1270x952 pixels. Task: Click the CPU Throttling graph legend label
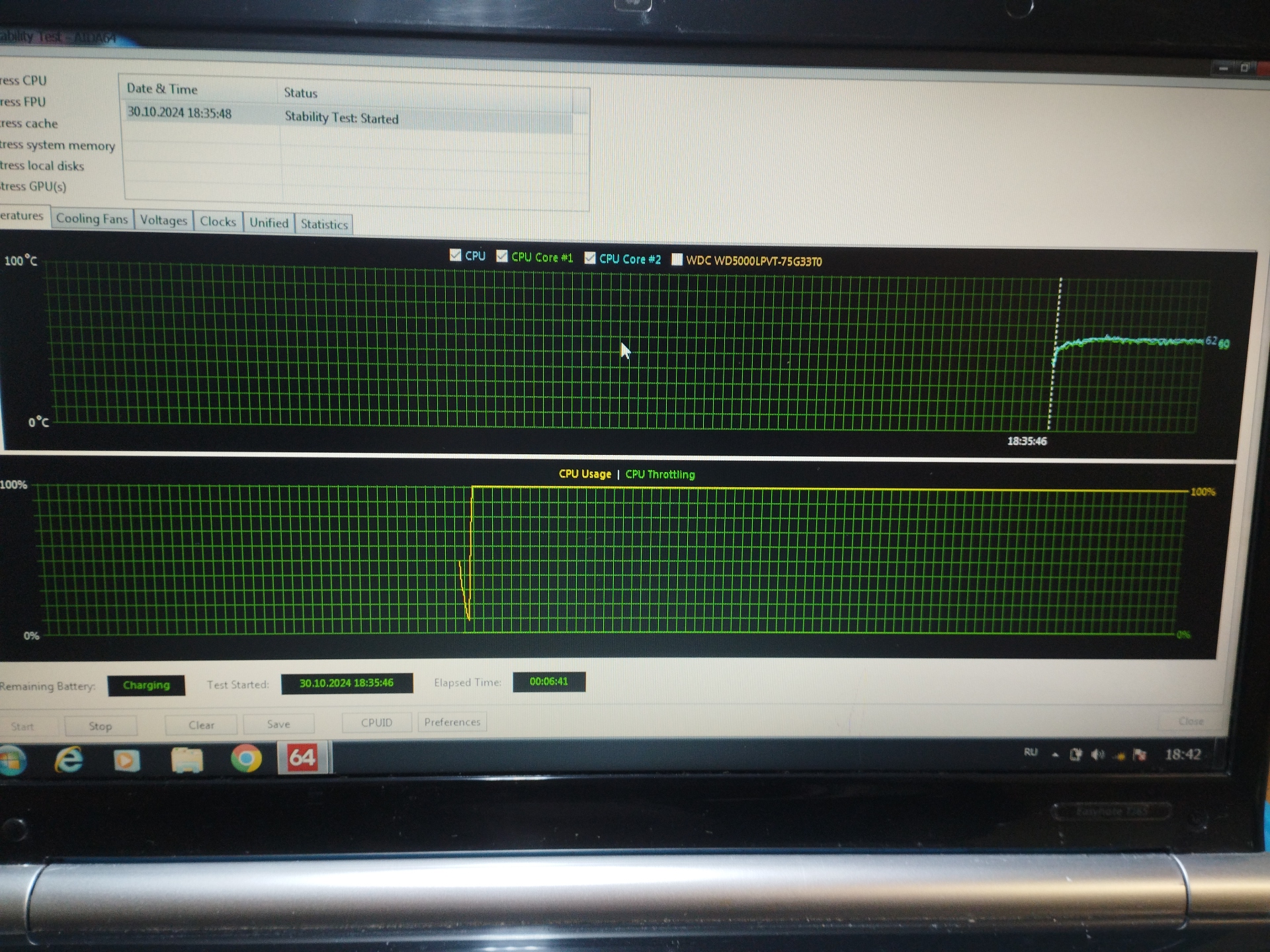coord(660,475)
